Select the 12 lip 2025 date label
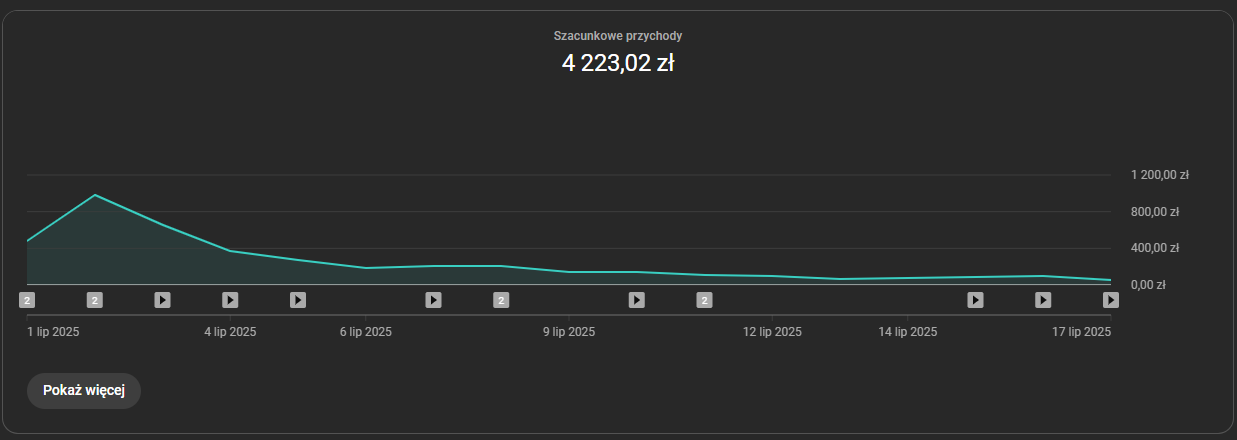Viewport: 1237px width, 440px height. (772, 332)
